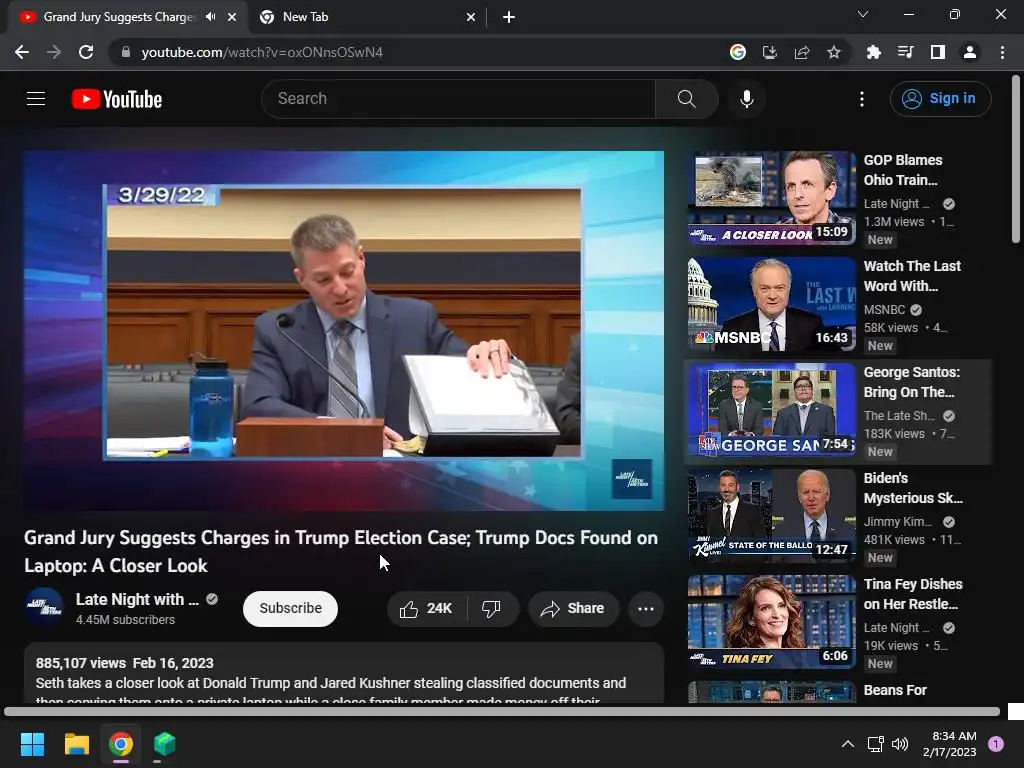Screen dimensions: 1024x768
Task: Open tab search dropdown chevron
Action: [863, 14]
